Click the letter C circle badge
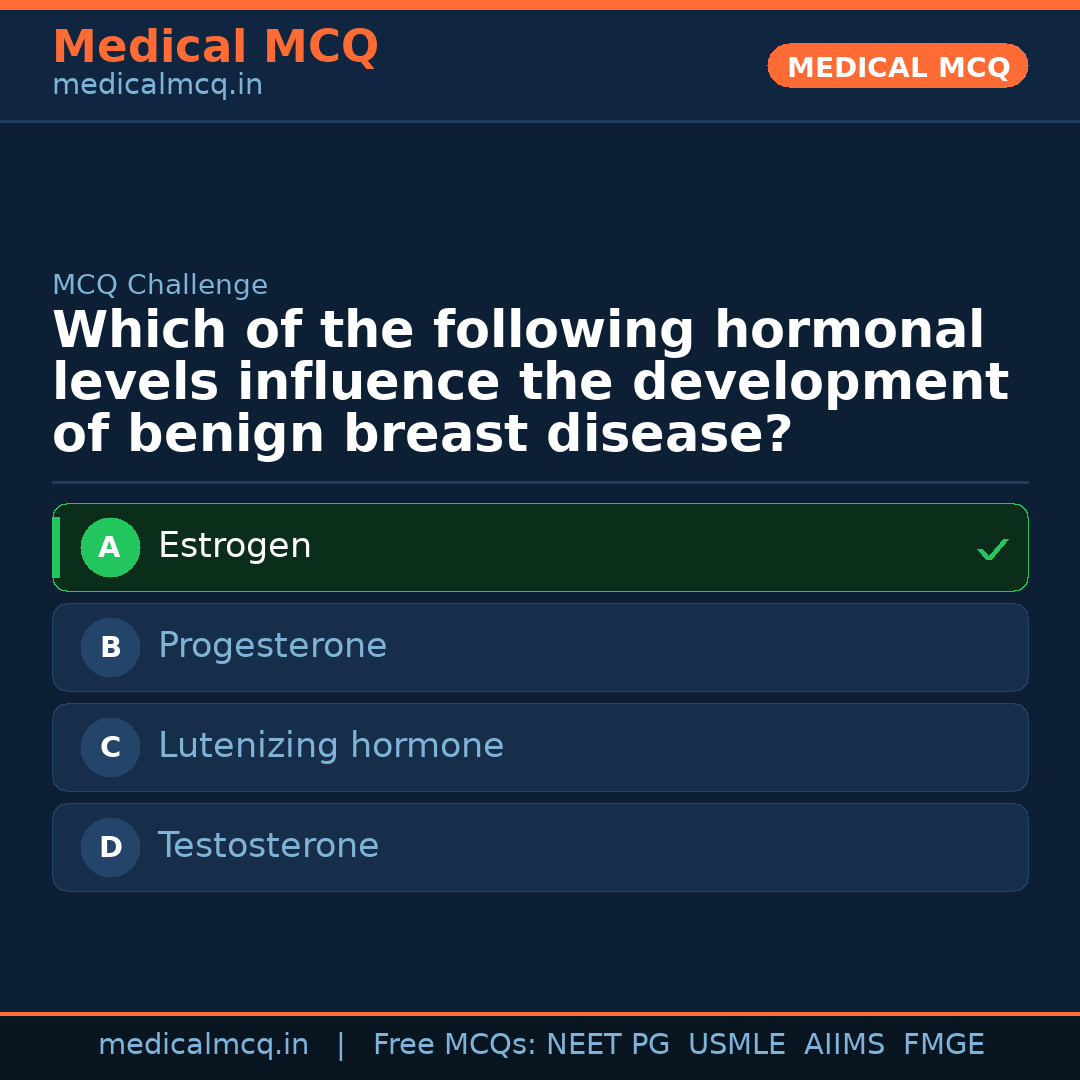The height and width of the screenshot is (1080, 1080). point(110,748)
